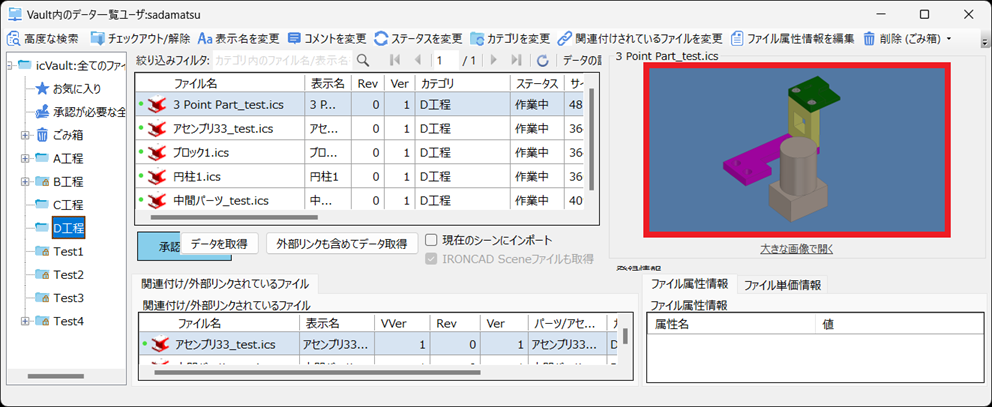Choose the 表示名を変更 rename tool

[238, 39]
